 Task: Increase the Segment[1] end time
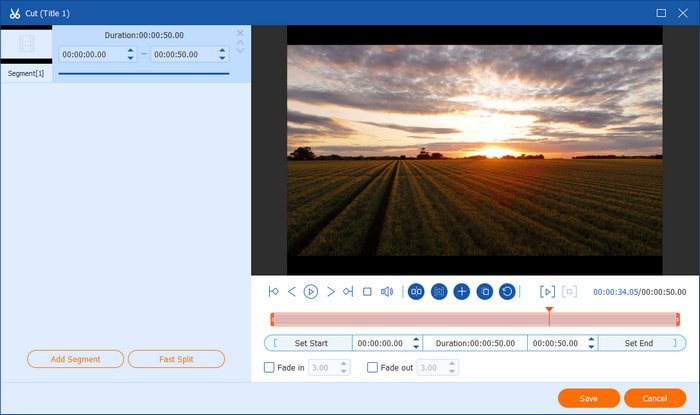tap(222, 51)
